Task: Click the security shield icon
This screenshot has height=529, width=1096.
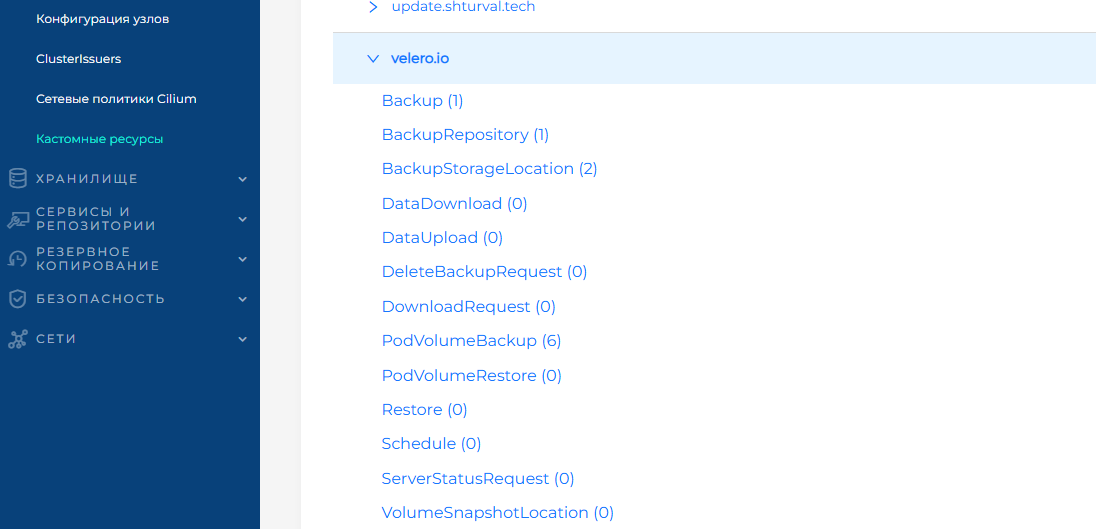Action: pyautogui.click(x=17, y=299)
